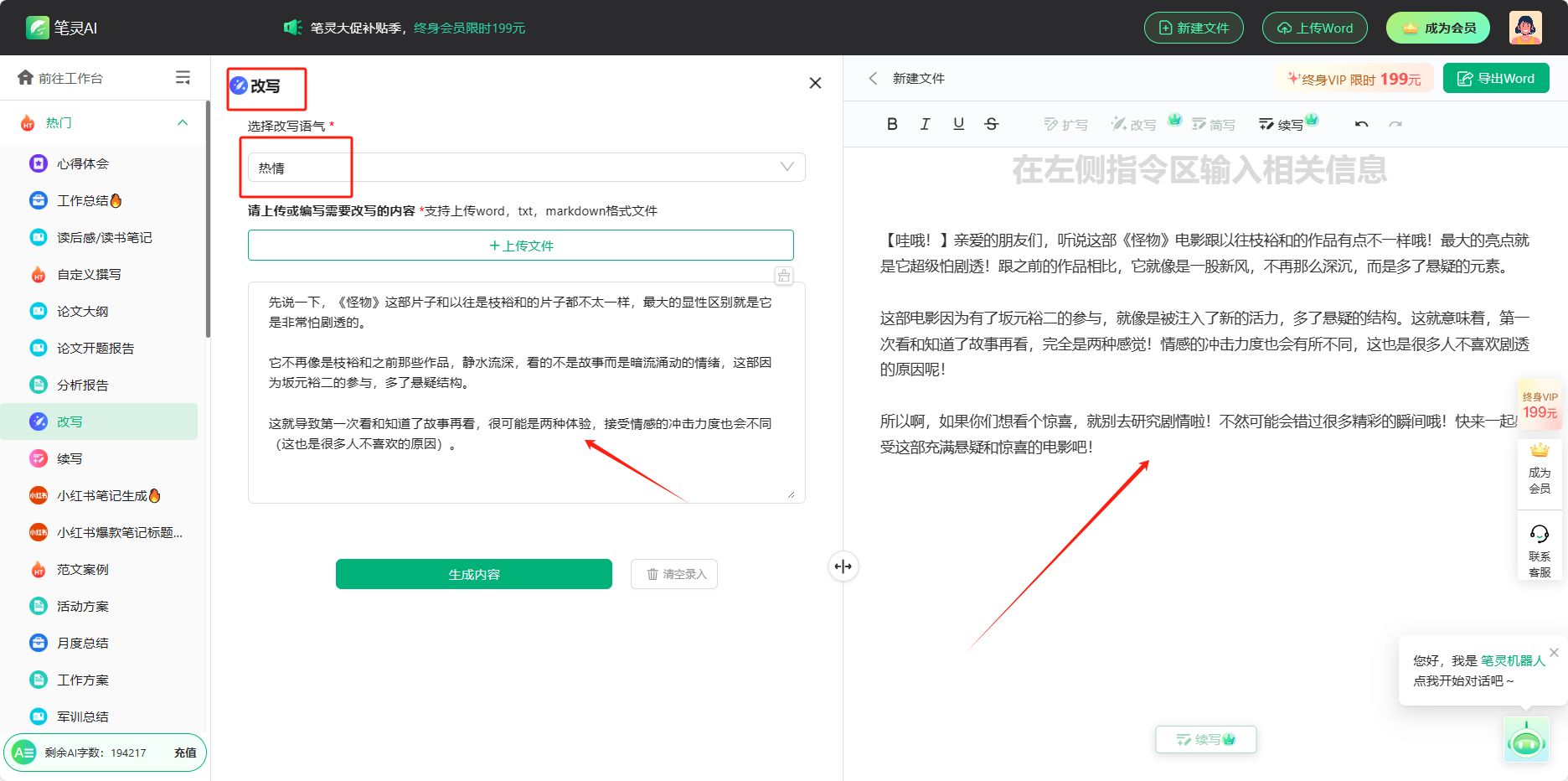Screen dimensions: 1568x781
Task: Click 扩写 toolbar tool
Action: pyautogui.click(x=1065, y=124)
